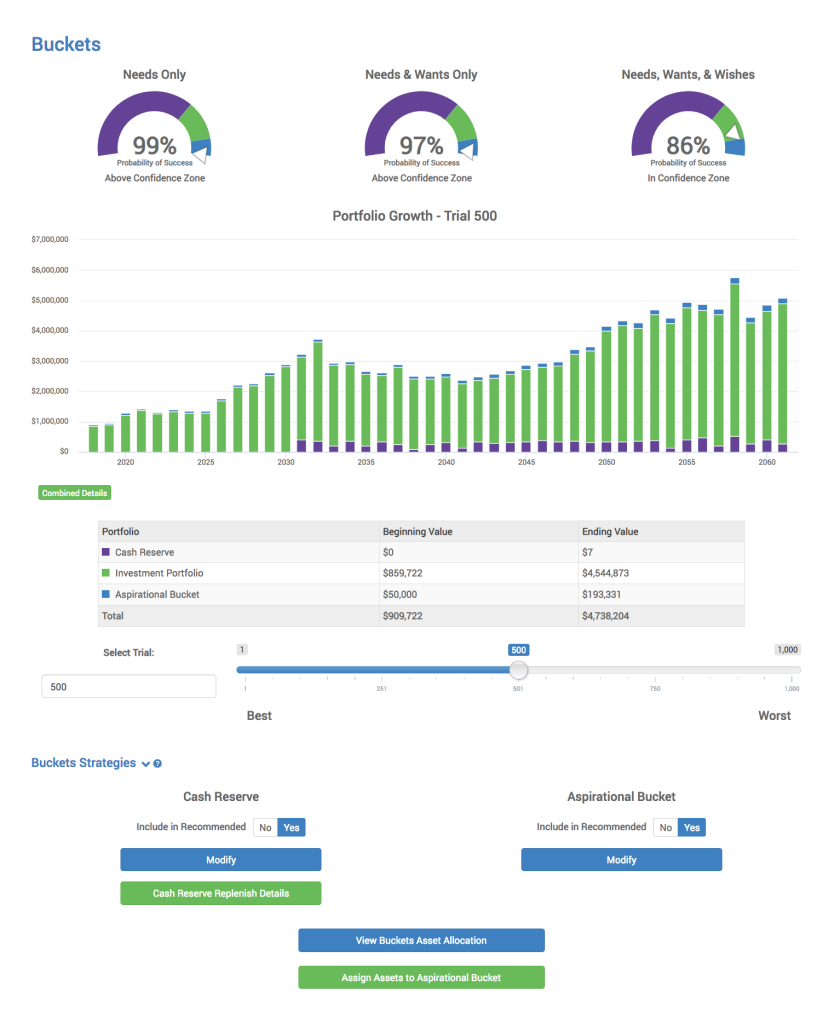Open Cash Reserve Replenish Details
This screenshot has width=840, height=1026.
click(x=220, y=893)
